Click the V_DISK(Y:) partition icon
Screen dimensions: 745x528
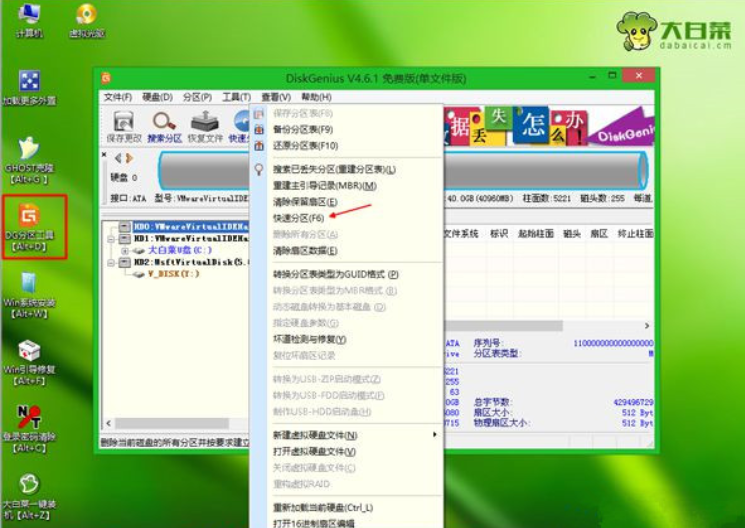coord(138,274)
